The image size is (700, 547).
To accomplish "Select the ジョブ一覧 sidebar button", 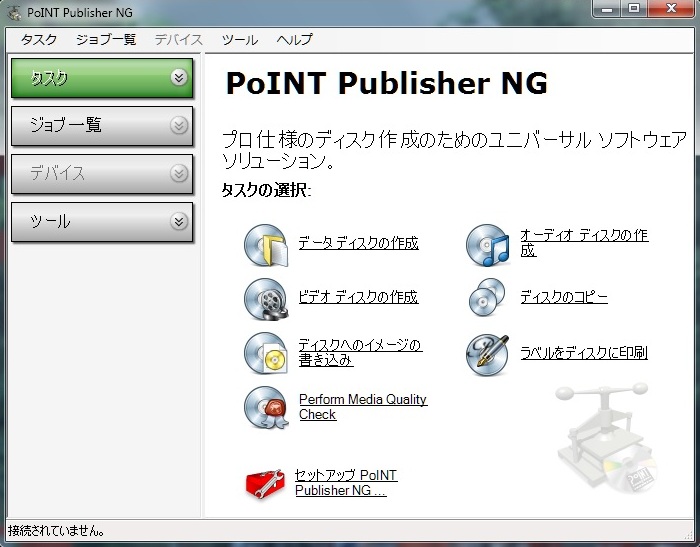I will [102, 126].
